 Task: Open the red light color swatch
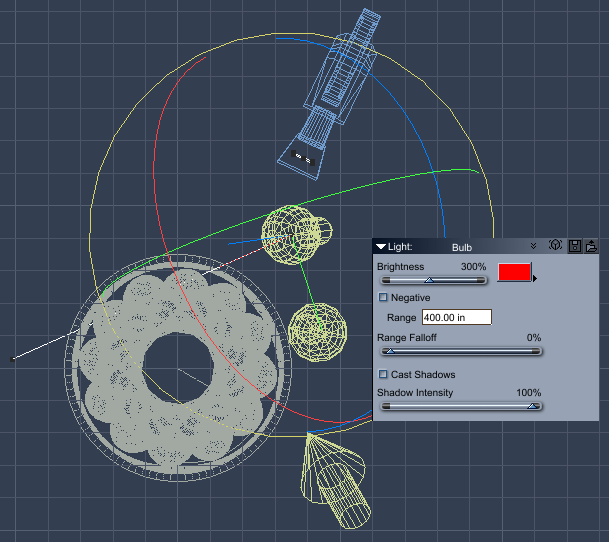click(514, 272)
